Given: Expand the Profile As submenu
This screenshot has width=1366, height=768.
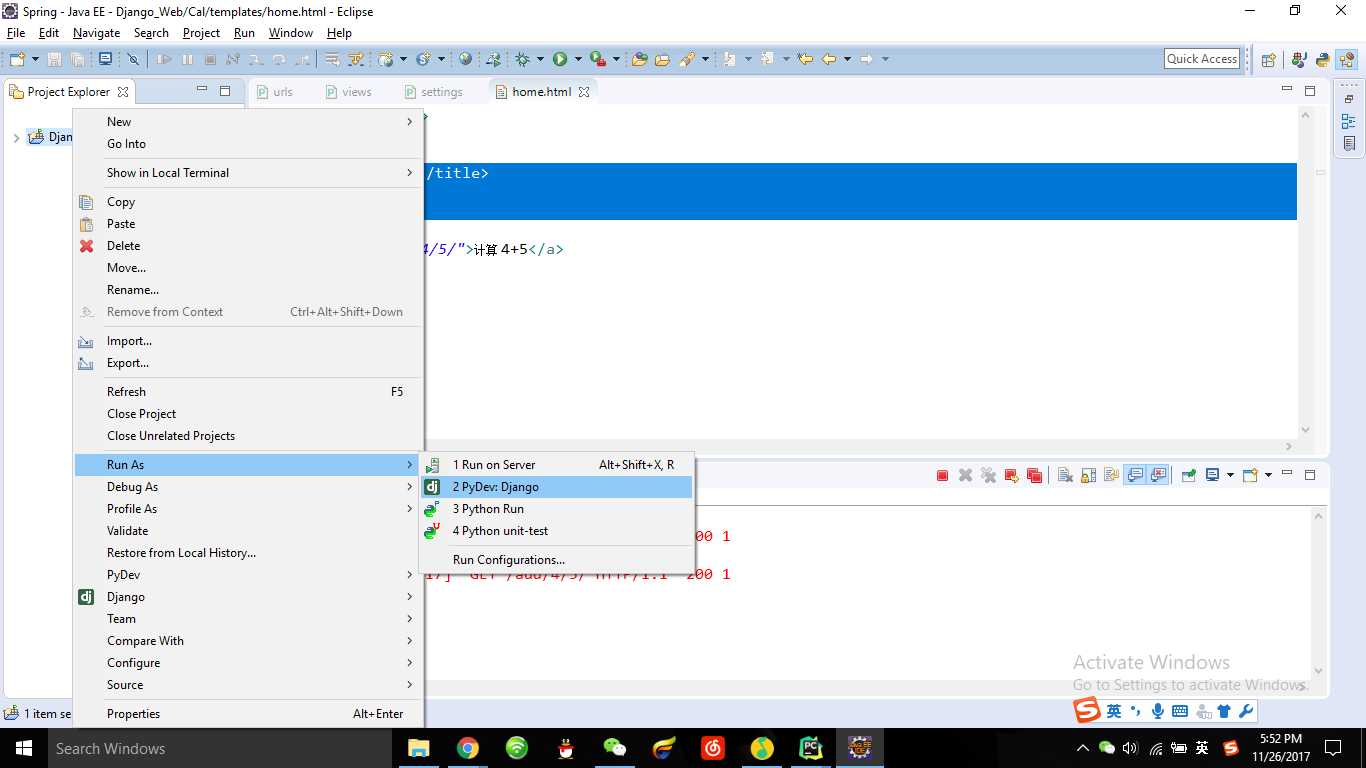Looking at the screenshot, I should click(x=249, y=509).
